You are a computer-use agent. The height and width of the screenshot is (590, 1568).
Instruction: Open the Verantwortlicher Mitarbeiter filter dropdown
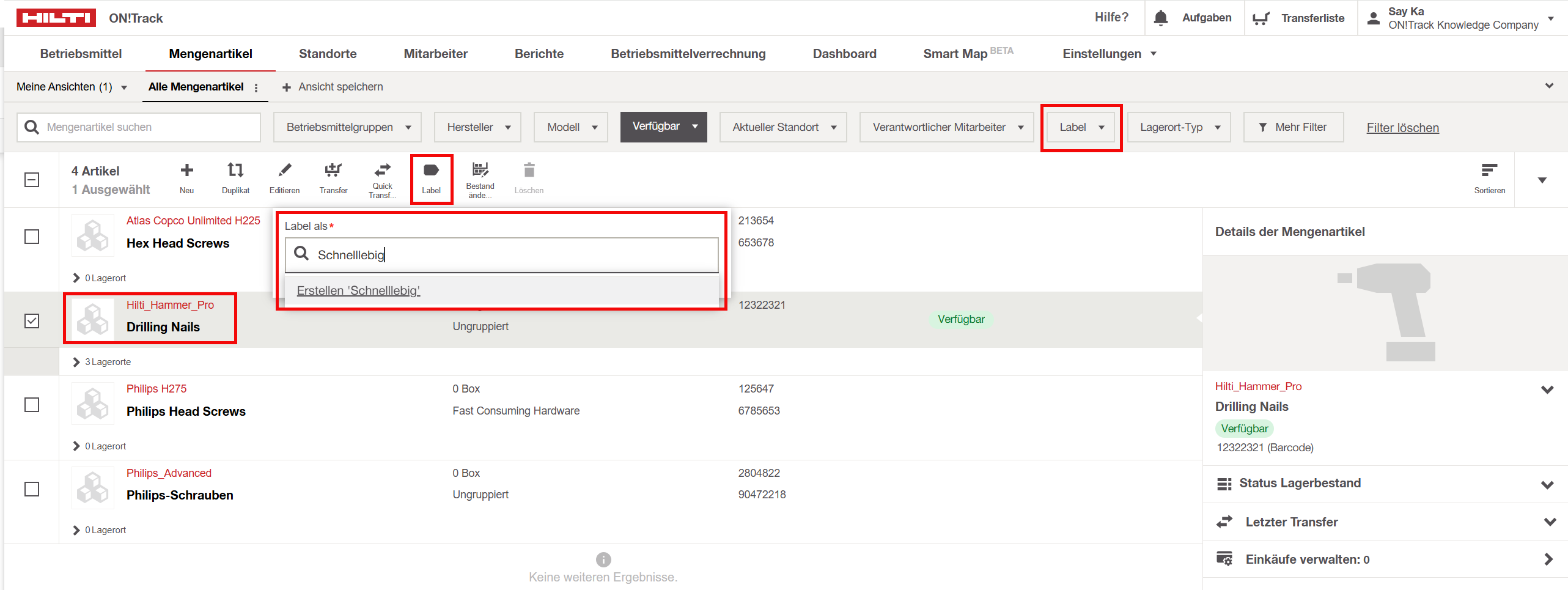click(946, 127)
